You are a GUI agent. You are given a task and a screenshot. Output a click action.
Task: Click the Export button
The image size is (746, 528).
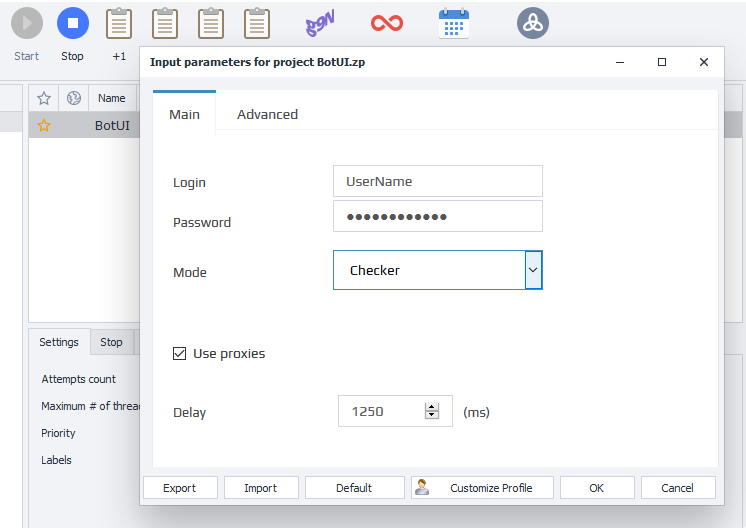point(180,488)
